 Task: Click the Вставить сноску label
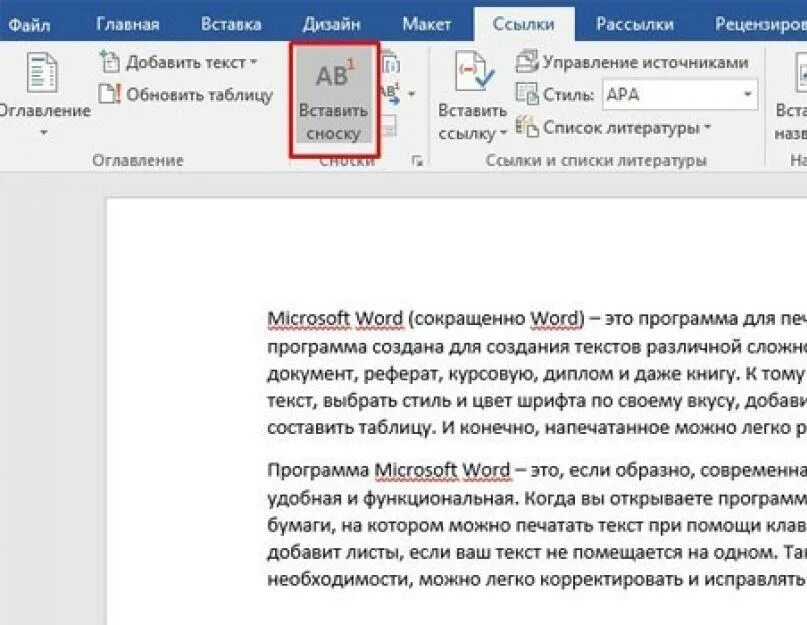click(x=334, y=122)
